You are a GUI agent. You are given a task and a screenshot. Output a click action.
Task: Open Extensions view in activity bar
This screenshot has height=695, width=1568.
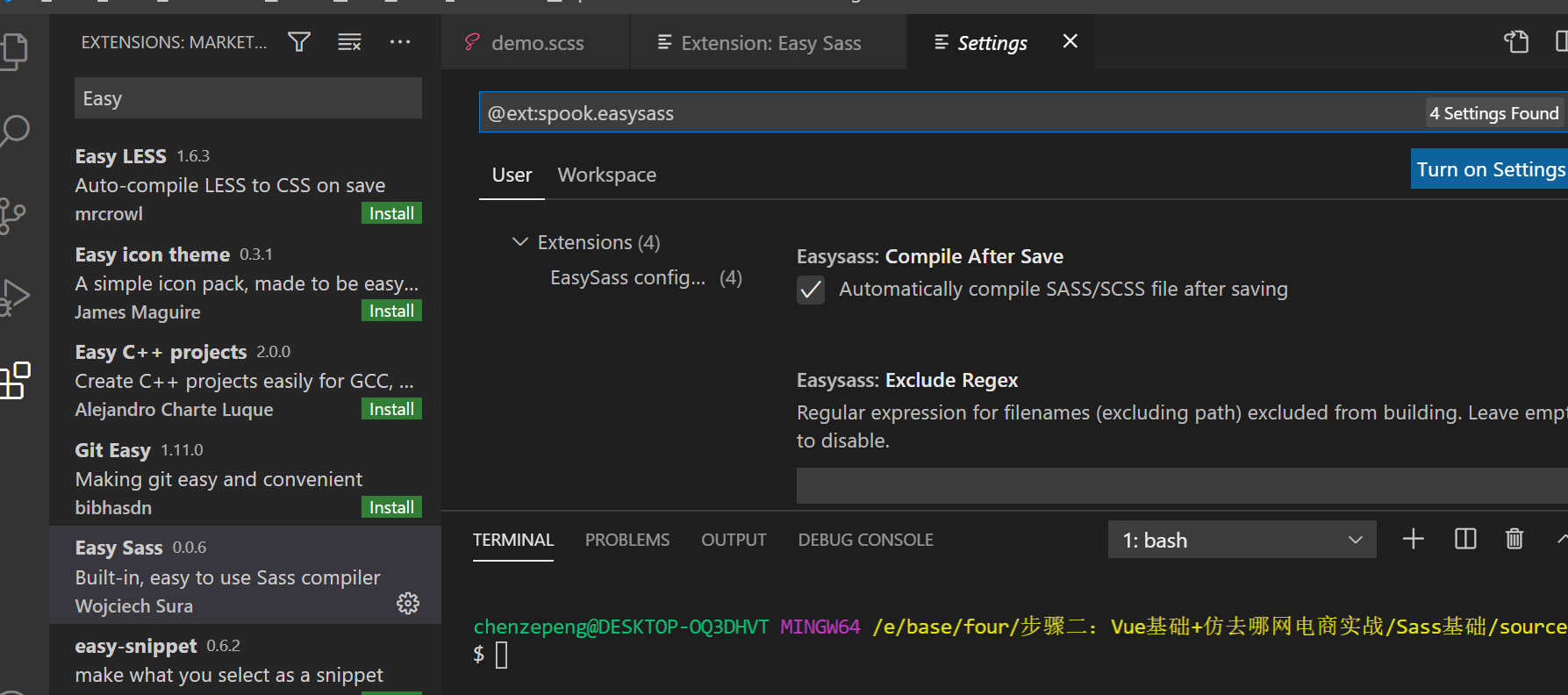(15, 380)
